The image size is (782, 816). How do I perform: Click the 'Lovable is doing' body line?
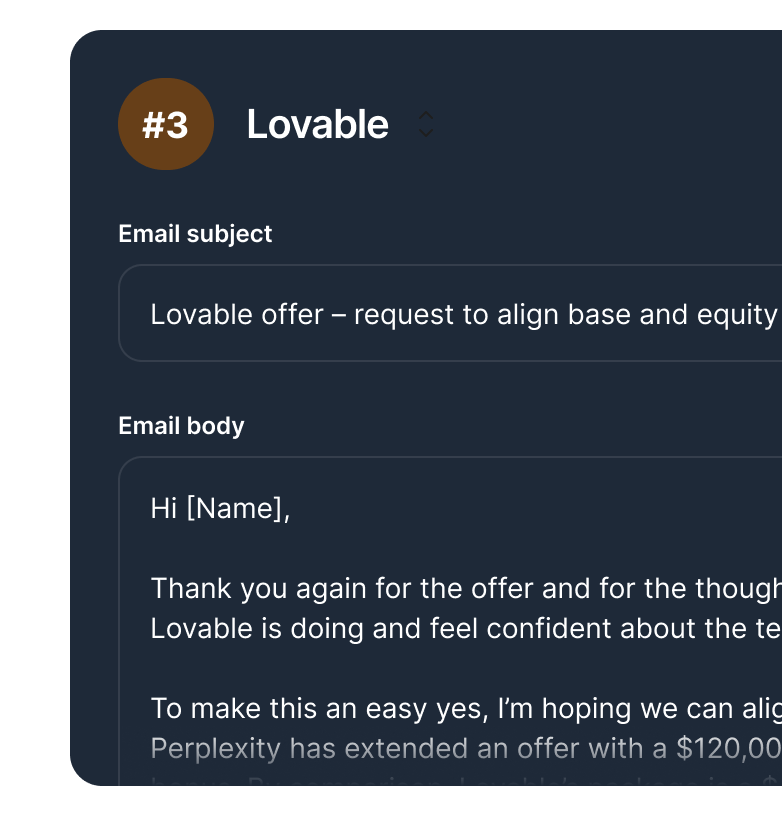pos(460,629)
